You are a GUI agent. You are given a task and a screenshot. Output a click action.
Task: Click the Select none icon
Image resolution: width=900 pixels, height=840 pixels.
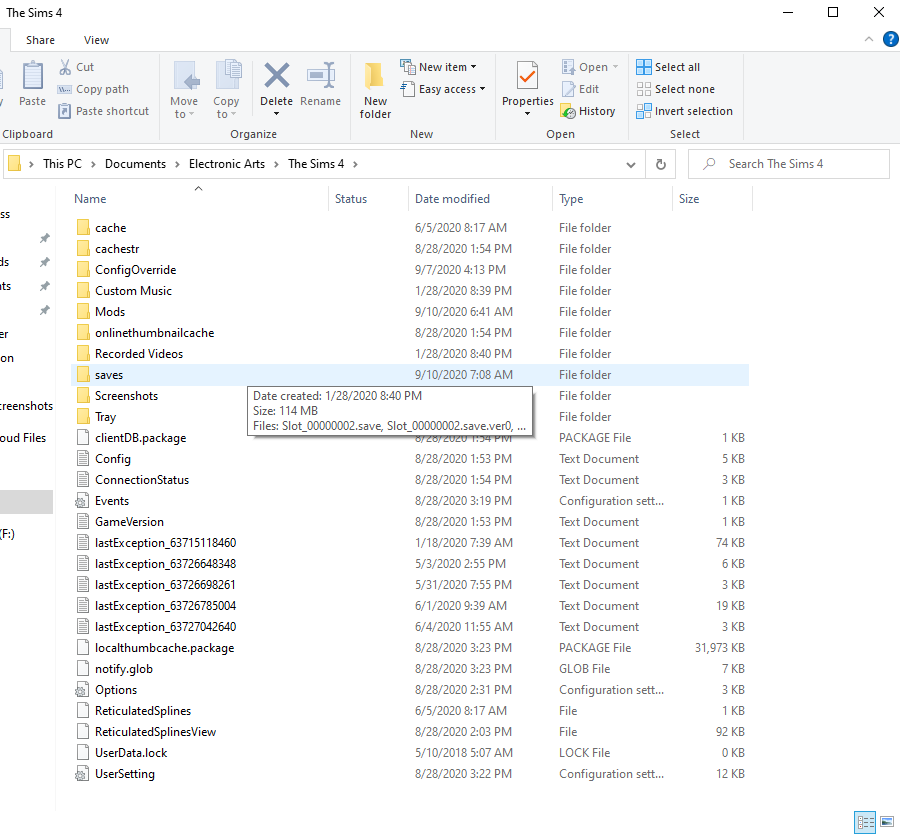[643, 89]
